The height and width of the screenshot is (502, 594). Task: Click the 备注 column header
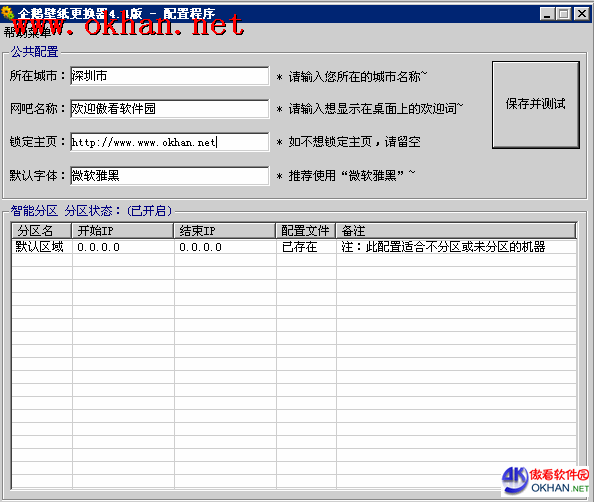(456, 230)
